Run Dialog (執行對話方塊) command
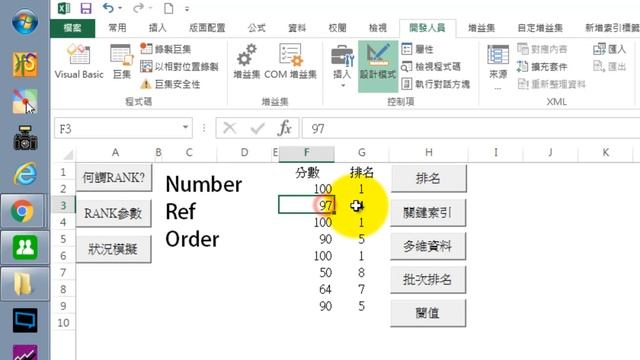The image size is (640, 360). [x=435, y=84]
